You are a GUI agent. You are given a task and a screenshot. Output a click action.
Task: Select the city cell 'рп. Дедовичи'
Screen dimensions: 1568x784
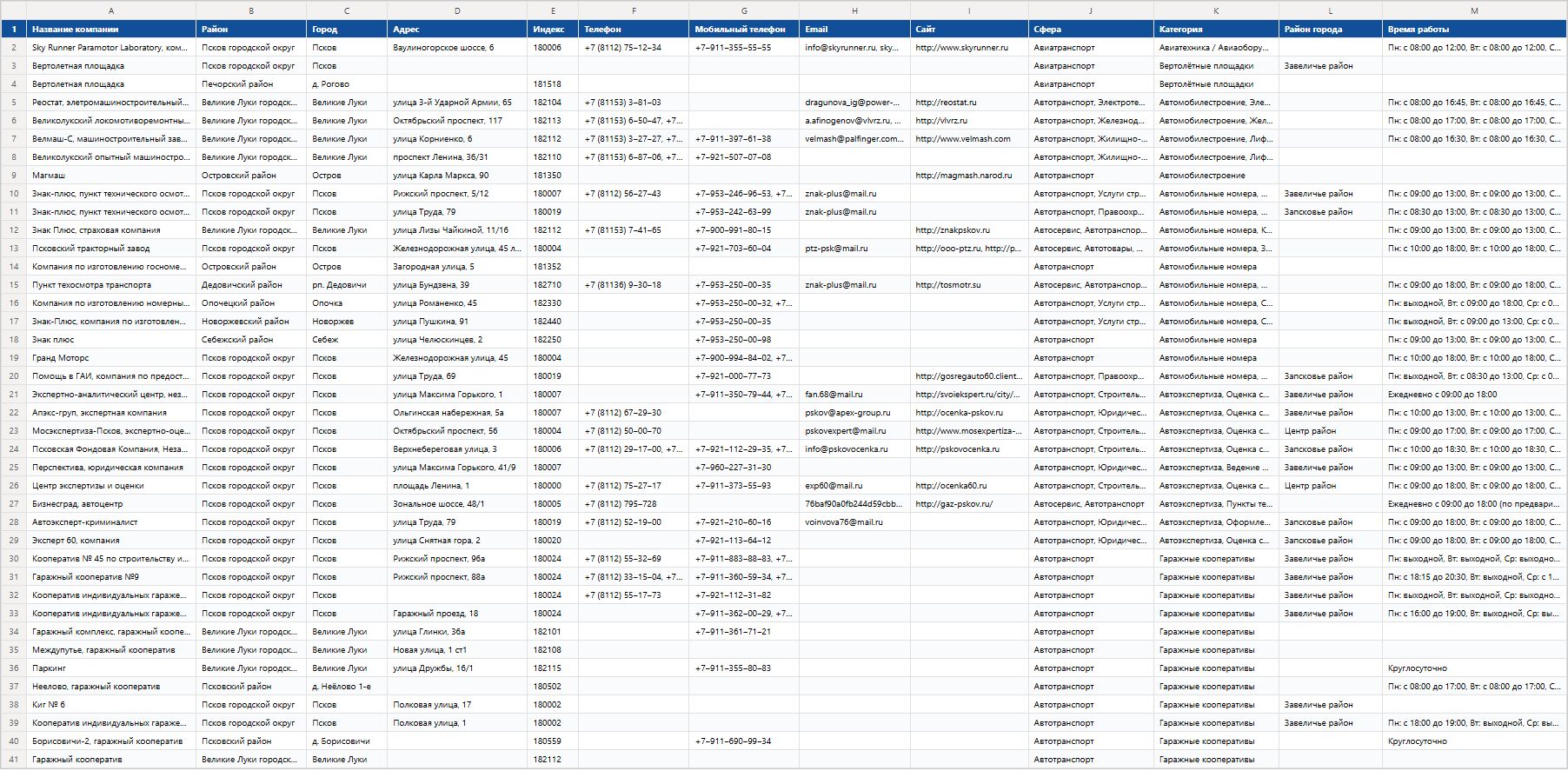click(x=347, y=285)
